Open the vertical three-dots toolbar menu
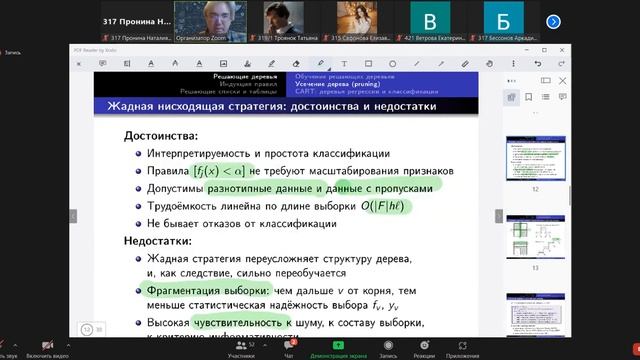The width and height of the screenshot is (640, 360). click(x=513, y=64)
